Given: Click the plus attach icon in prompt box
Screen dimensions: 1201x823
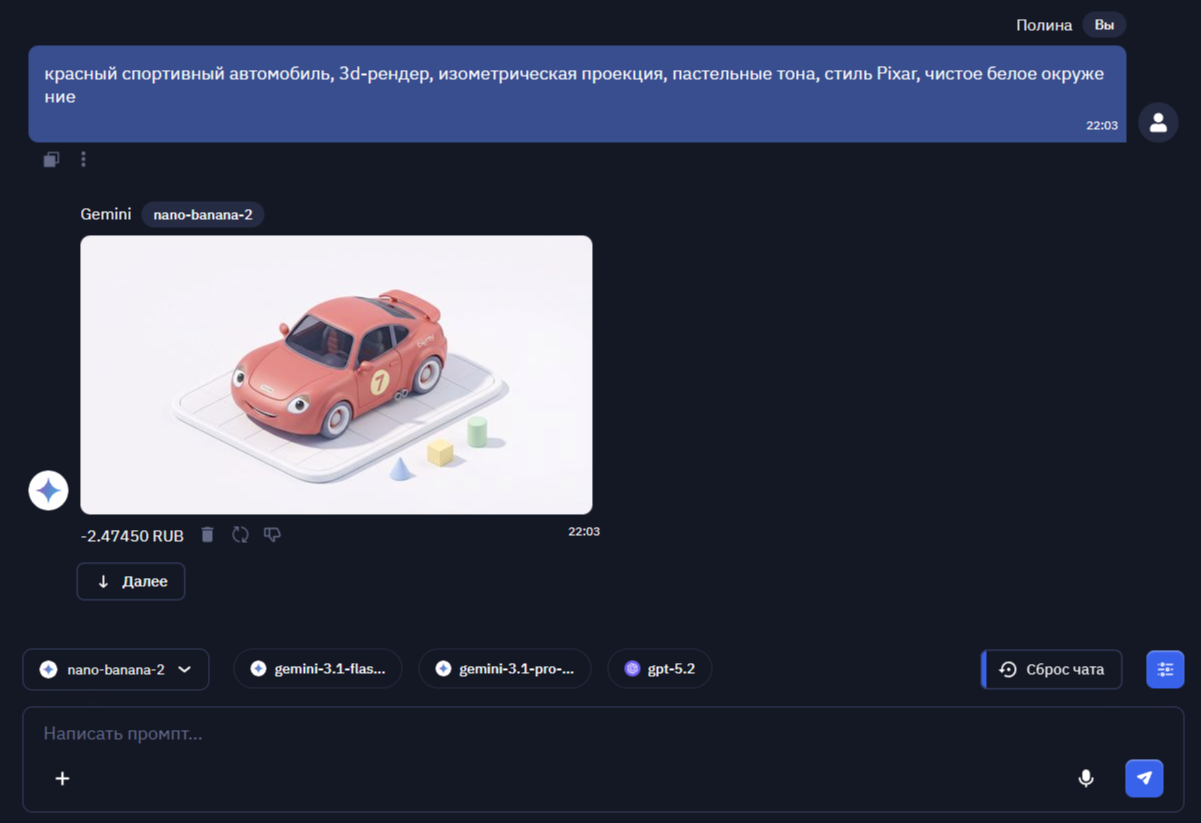Looking at the screenshot, I should pos(62,778).
